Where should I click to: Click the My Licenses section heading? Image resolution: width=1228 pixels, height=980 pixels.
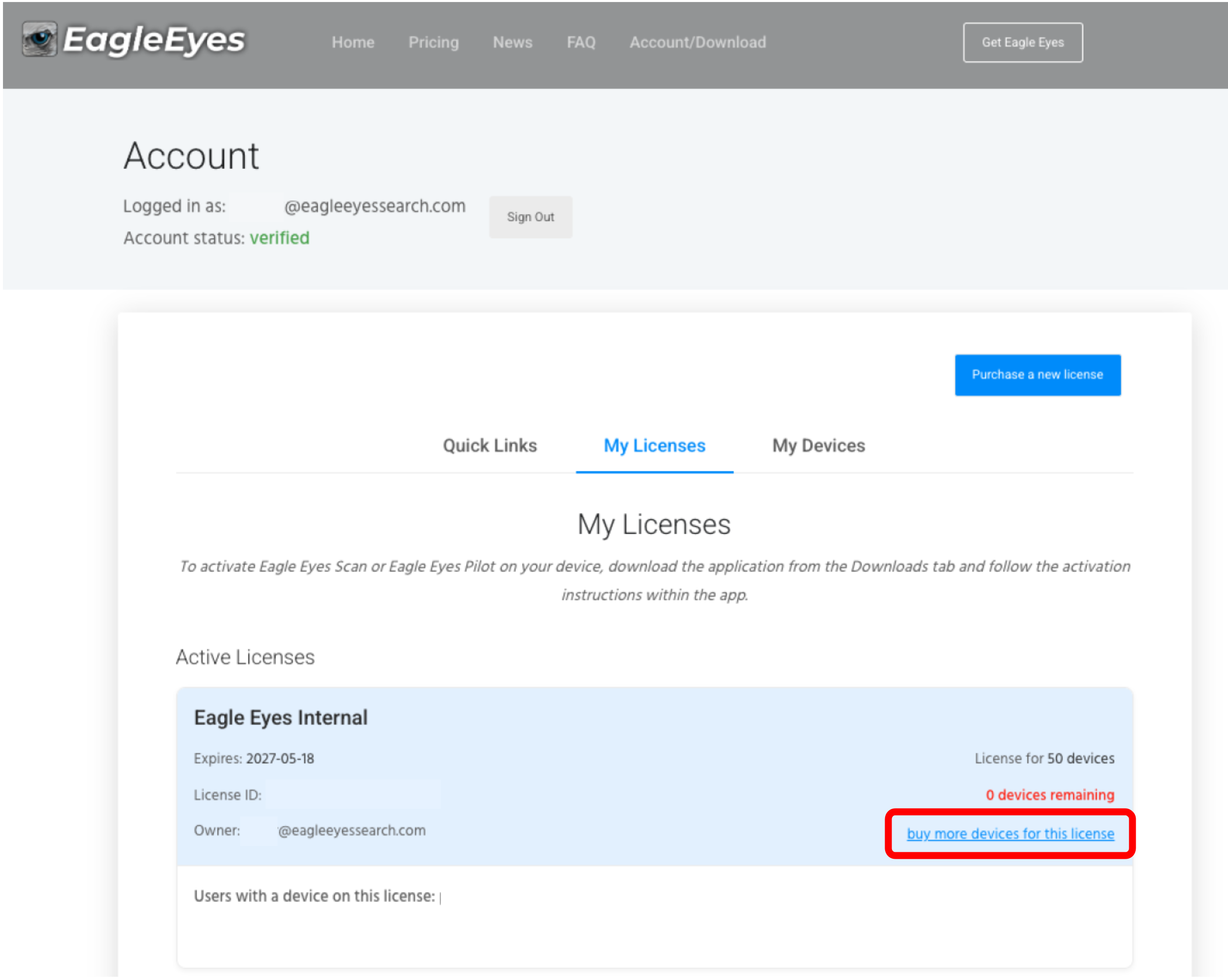(654, 524)
